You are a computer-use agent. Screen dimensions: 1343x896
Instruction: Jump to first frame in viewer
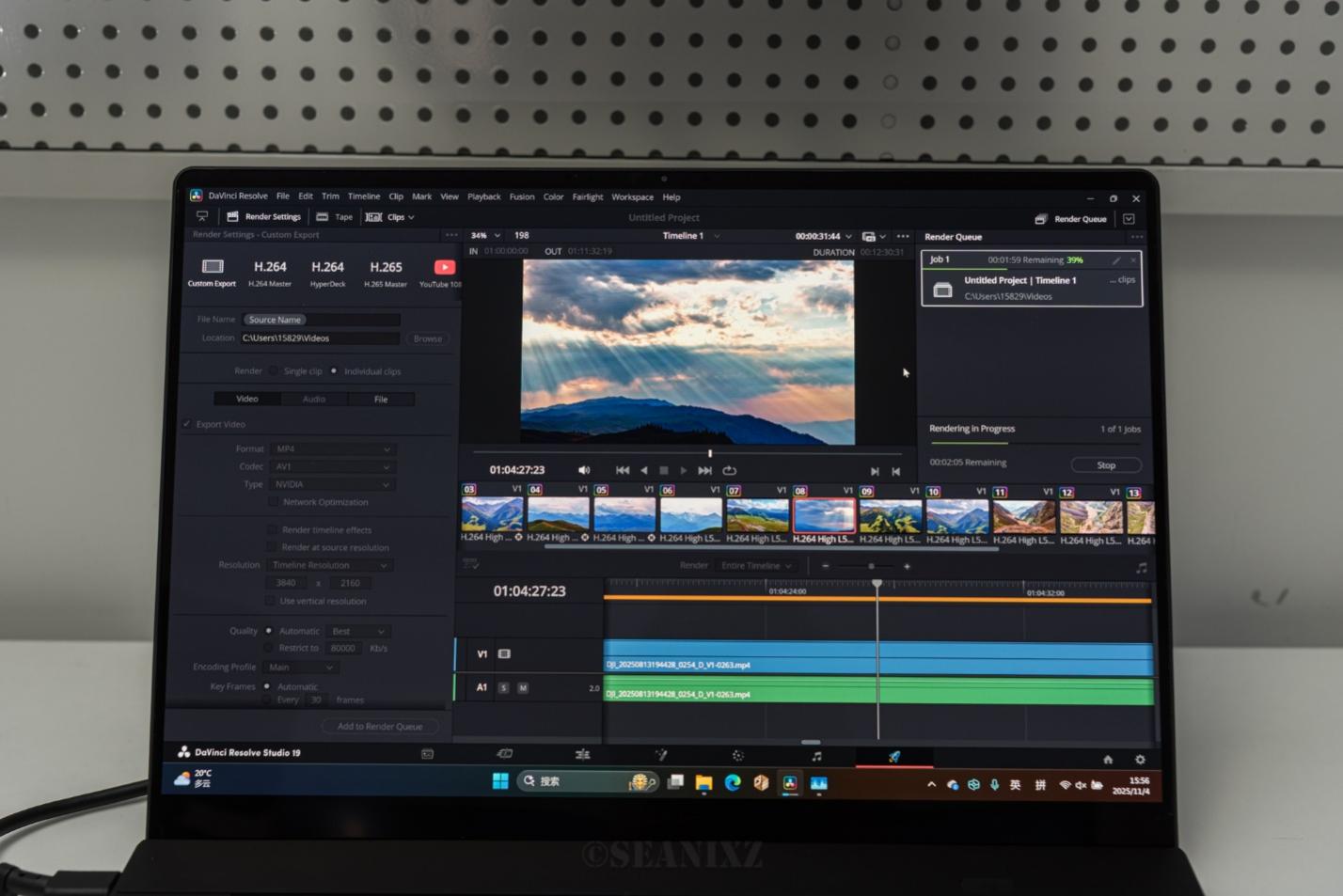coord(622,470)
